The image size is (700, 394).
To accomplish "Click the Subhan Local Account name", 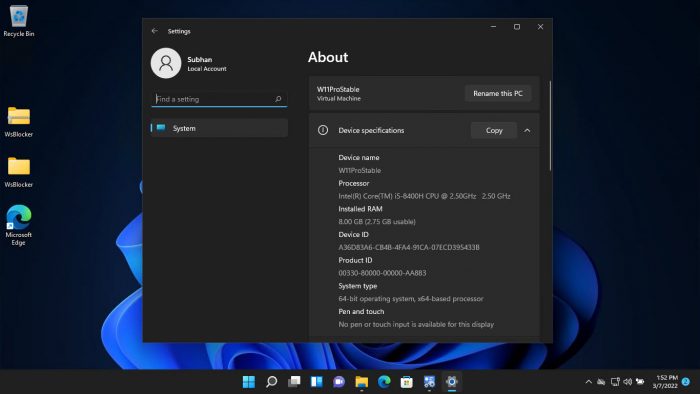I will (x=207, y=63).
